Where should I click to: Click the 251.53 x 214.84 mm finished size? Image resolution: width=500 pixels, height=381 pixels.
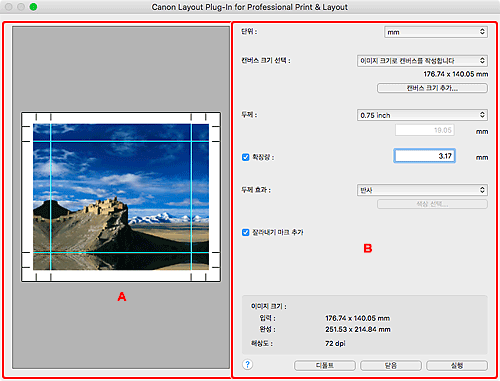point(358,329)
